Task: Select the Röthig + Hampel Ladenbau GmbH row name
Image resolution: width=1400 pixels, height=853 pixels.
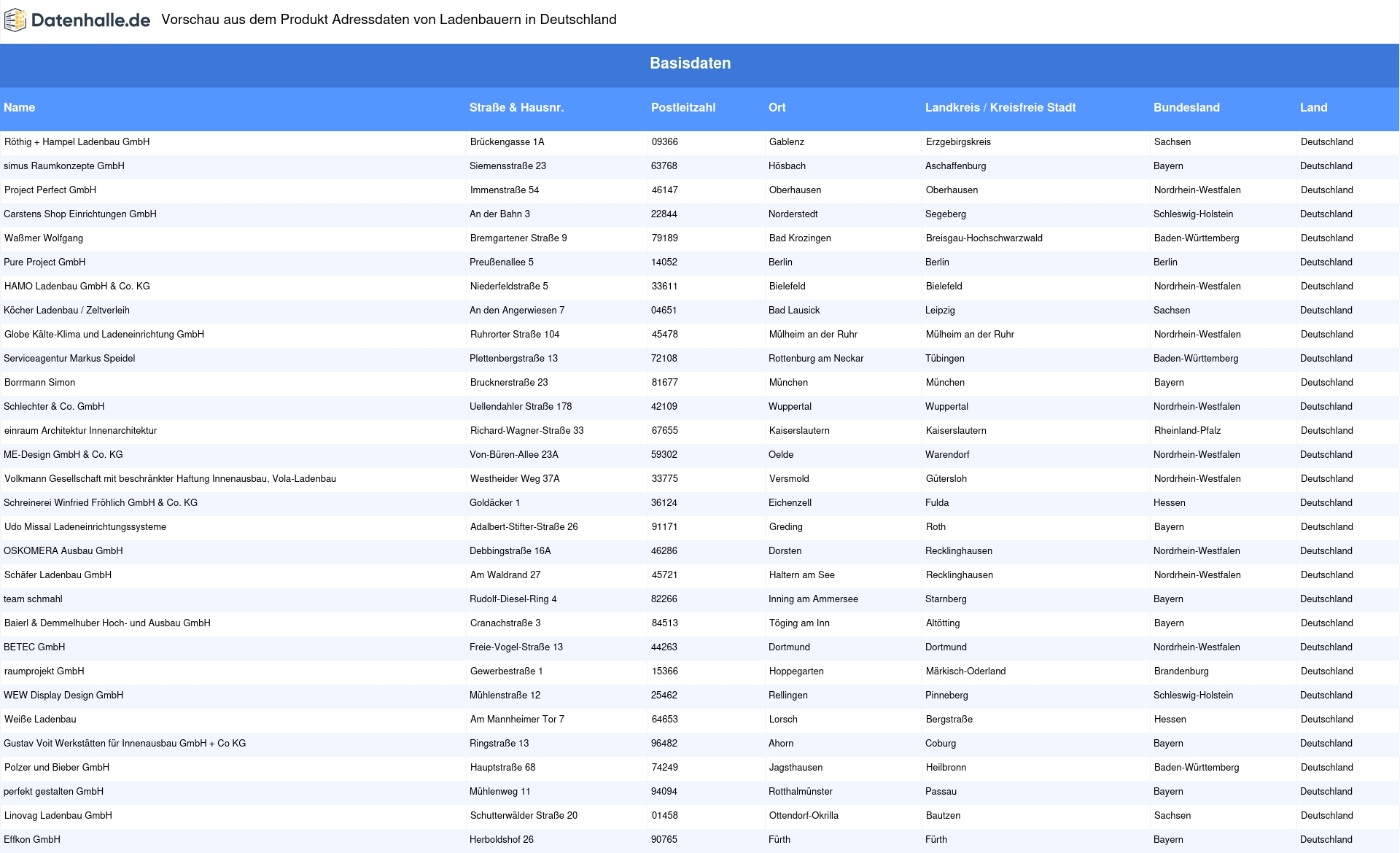Action: tap(77, 141)
